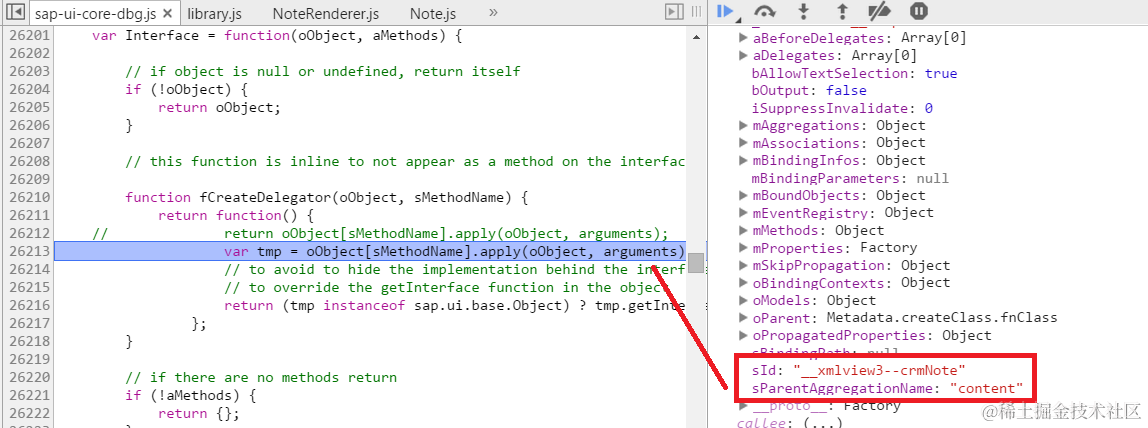Close the sap-ui-core-dbg.js tab
The image size is (1148, 428).
(168, 14)
